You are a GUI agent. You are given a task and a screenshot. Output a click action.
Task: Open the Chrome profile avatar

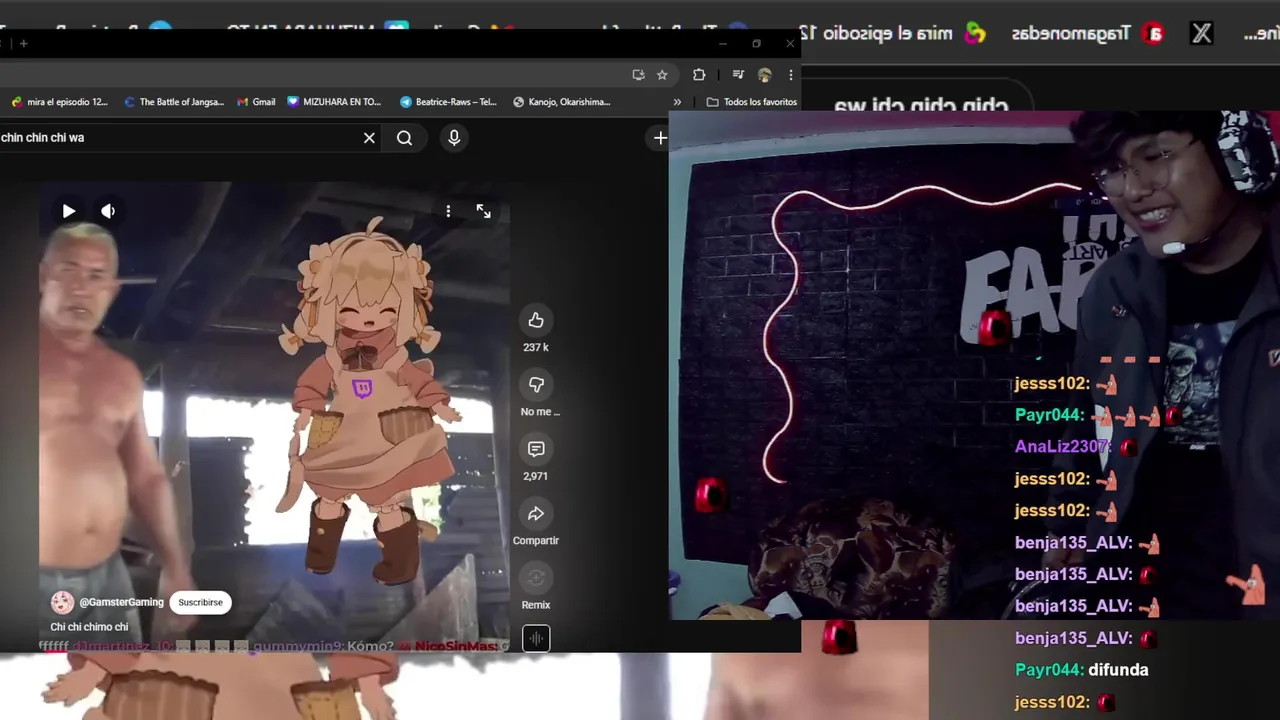[765, 75]
